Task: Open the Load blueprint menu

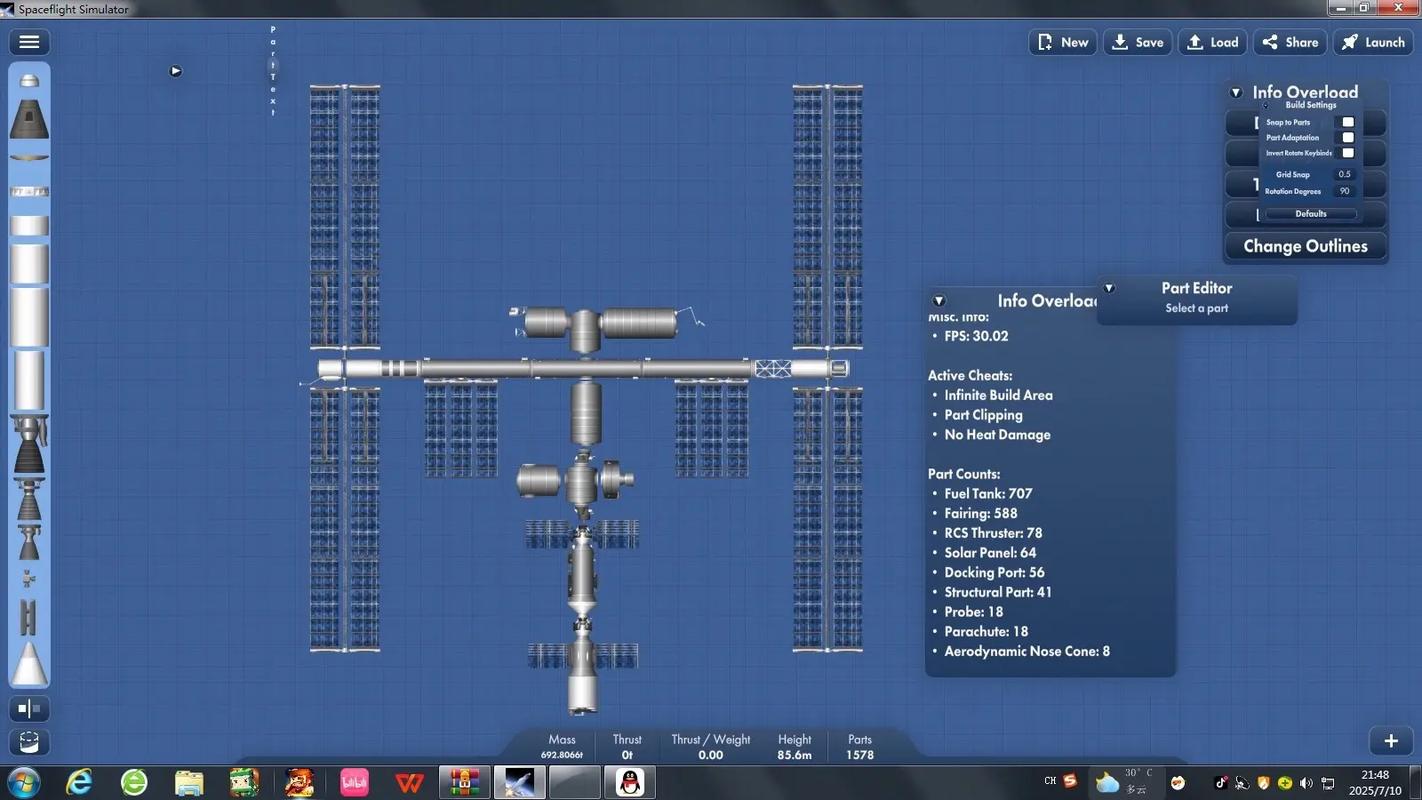Action: 1213,42
